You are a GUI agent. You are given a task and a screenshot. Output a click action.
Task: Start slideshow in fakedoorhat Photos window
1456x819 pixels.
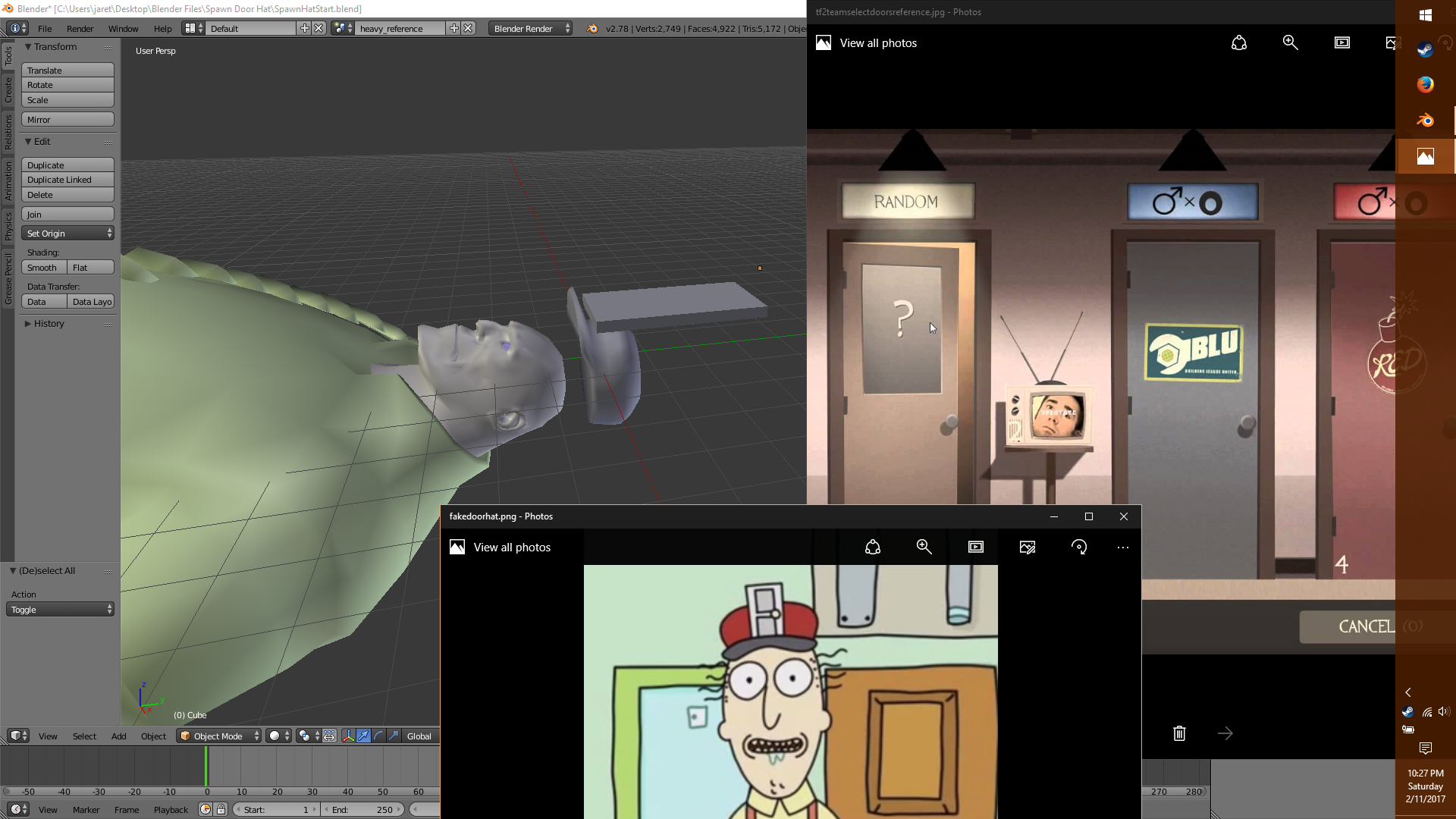tap(975, 547)
